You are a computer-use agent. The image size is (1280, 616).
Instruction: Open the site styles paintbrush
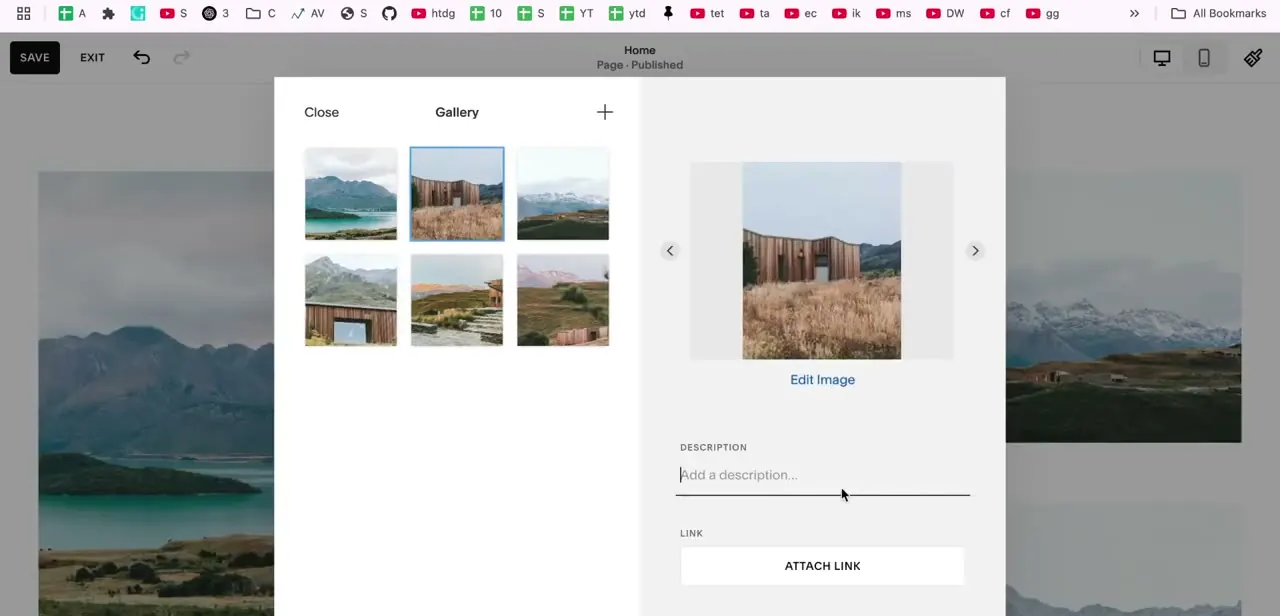click(1253, 58)
